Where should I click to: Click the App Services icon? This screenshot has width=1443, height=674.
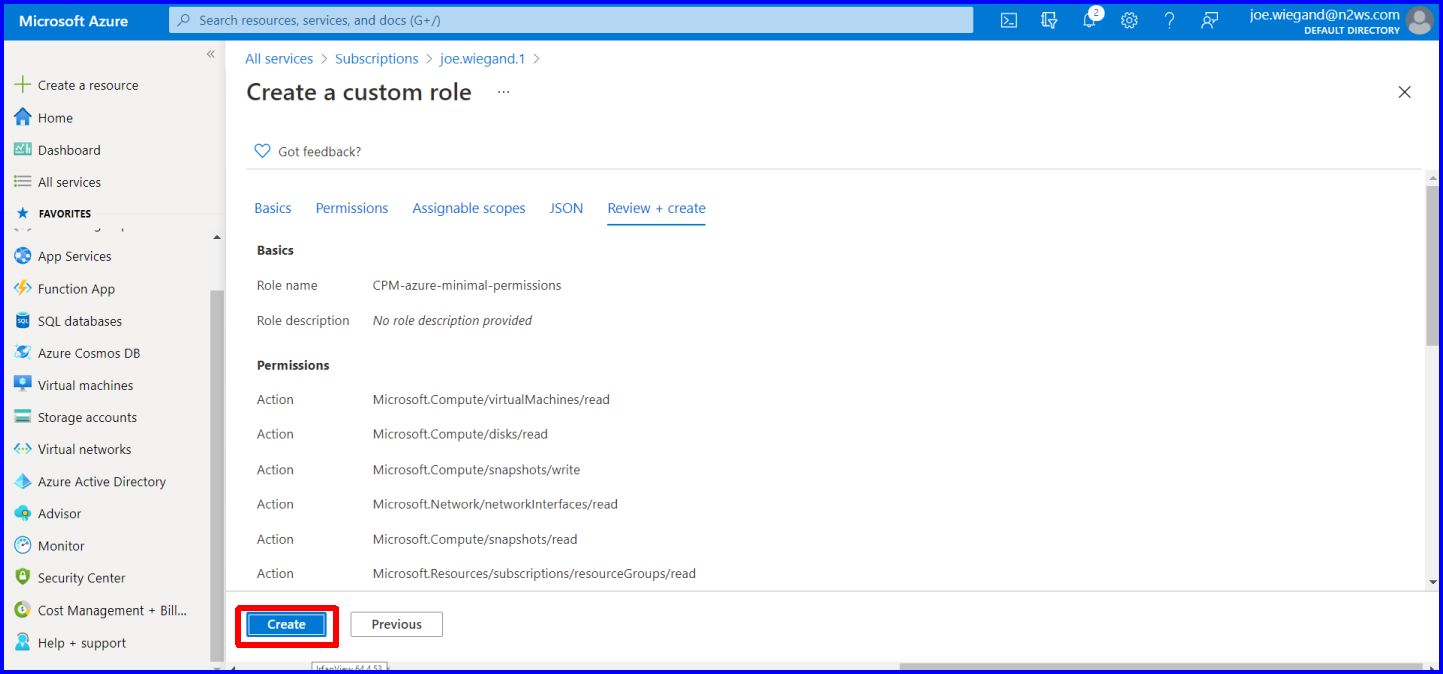pos(22,256)
